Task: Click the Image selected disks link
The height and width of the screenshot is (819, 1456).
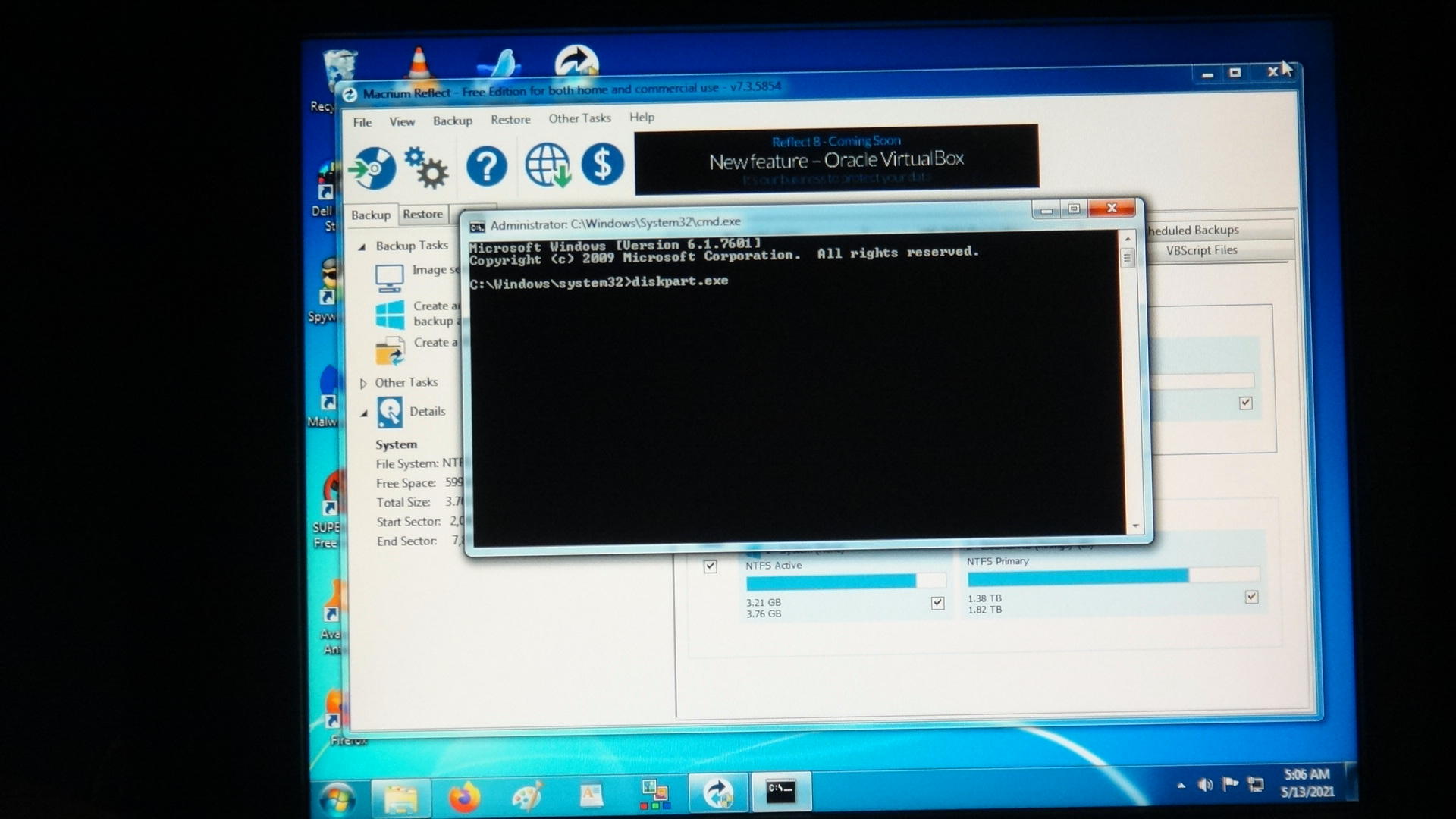Action: coord(436,270)
